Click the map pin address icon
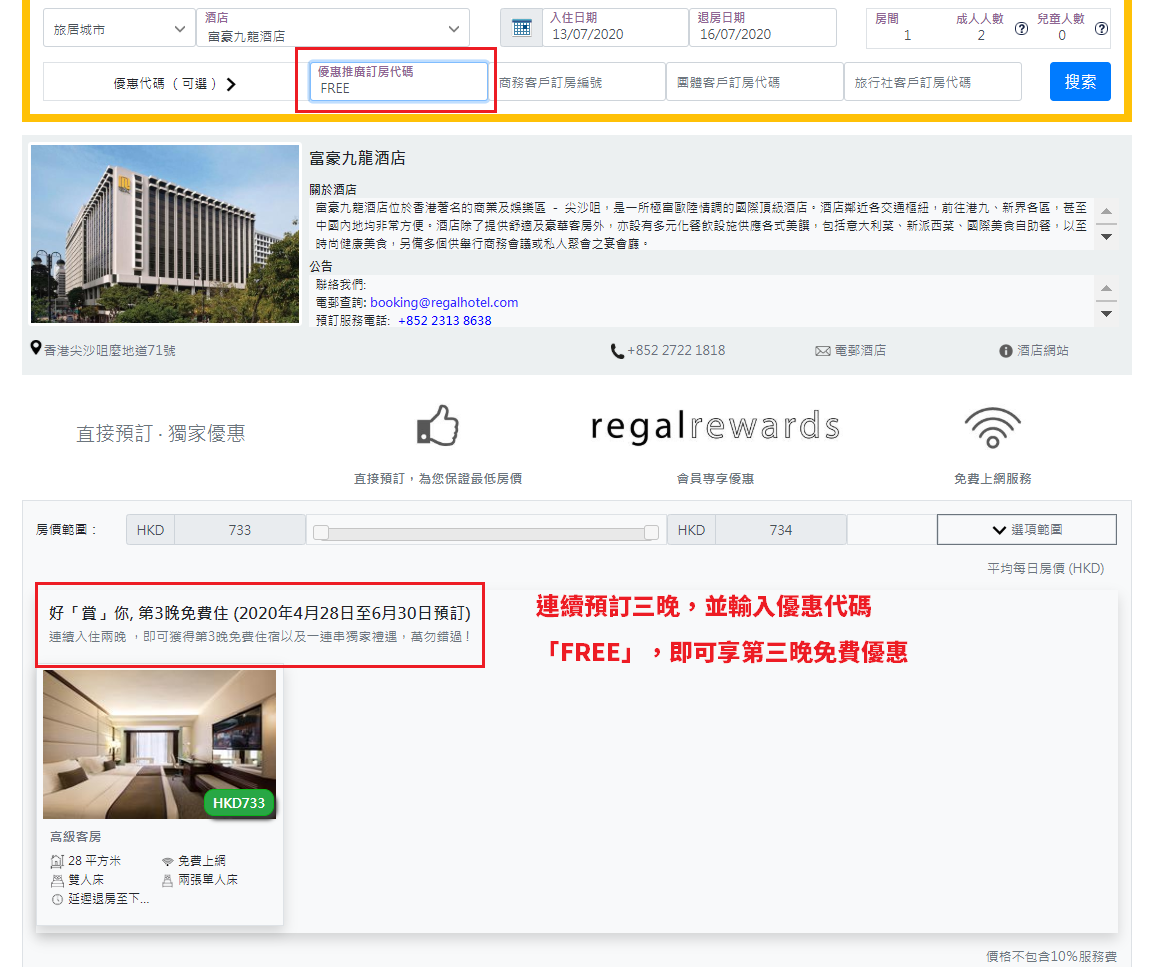This screenshot has height=967, width=1156. click(35, 348)
